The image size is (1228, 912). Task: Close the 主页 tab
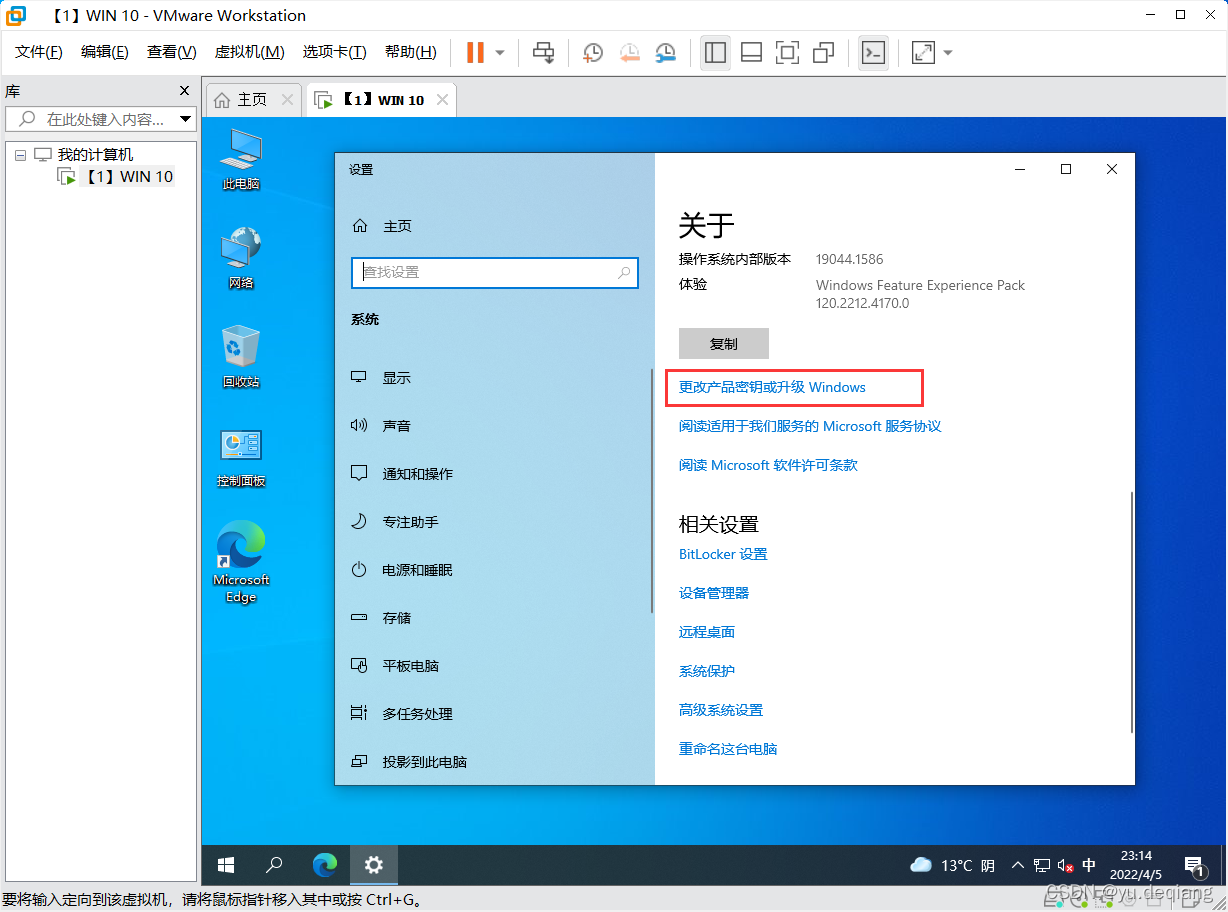pos(288,100)
